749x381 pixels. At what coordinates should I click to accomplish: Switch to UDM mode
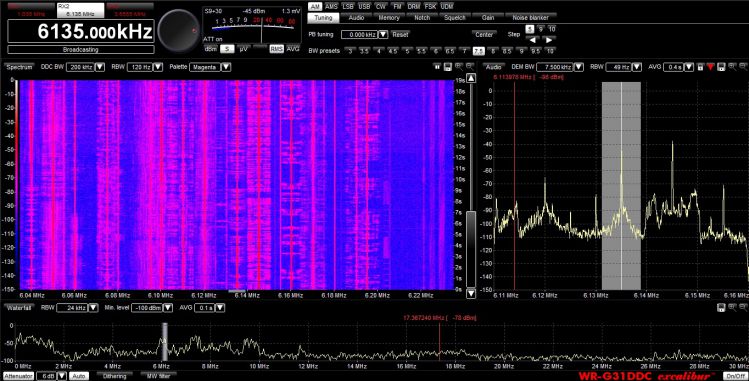click(446, 7)
